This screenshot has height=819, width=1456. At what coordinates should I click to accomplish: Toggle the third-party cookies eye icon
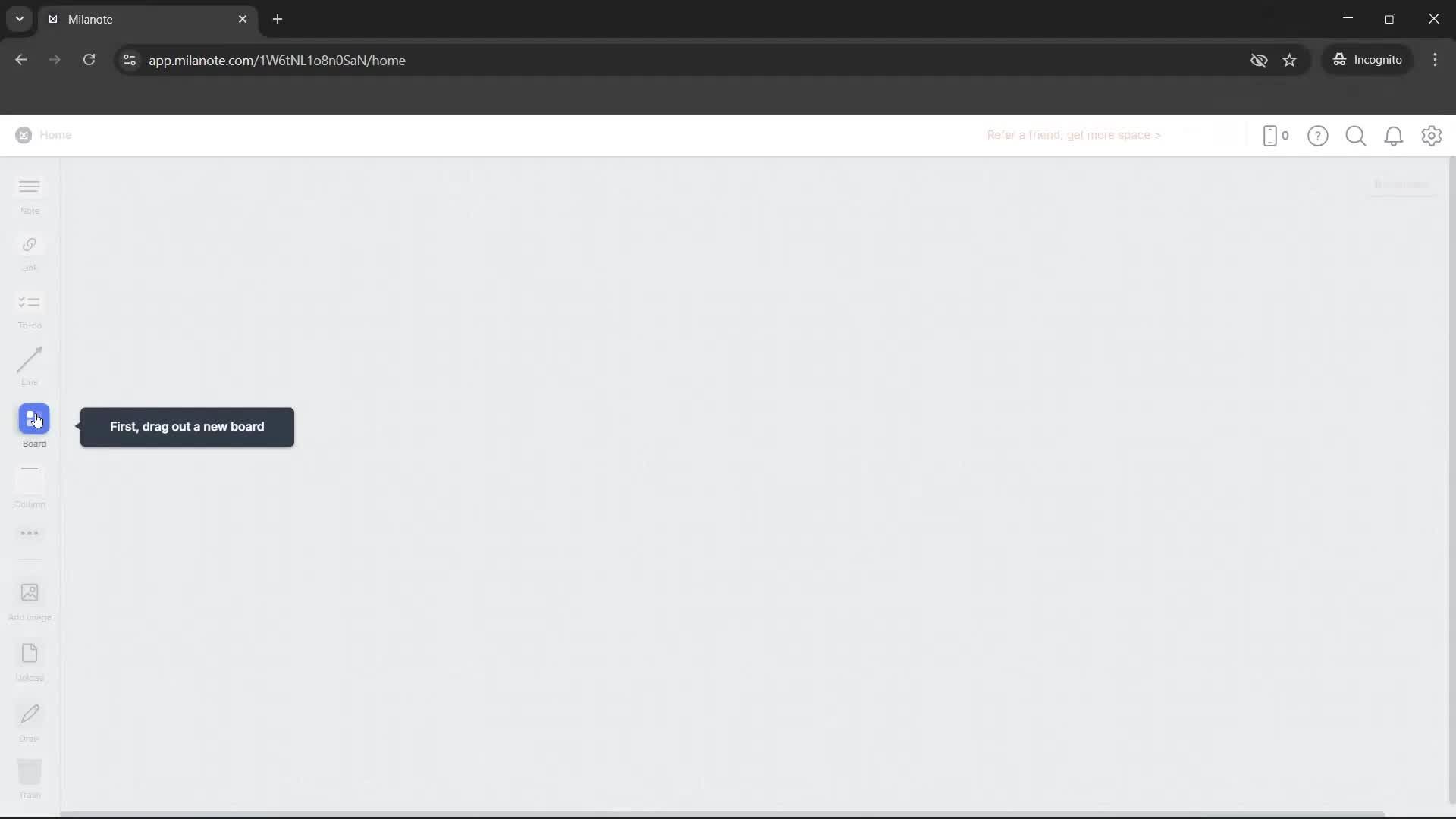pyautogui.click(x=1260, y=60)
